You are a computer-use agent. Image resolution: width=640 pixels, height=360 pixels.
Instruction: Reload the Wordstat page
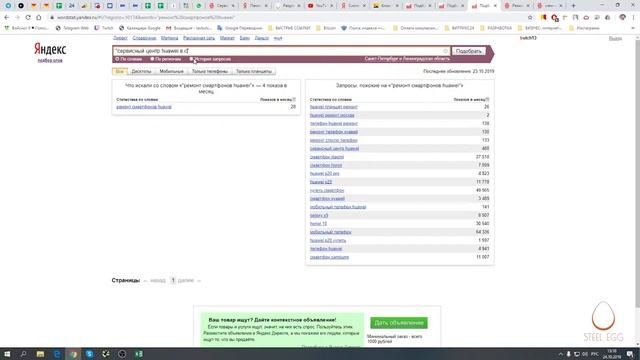pyautogui.click(x=28, y=18)
